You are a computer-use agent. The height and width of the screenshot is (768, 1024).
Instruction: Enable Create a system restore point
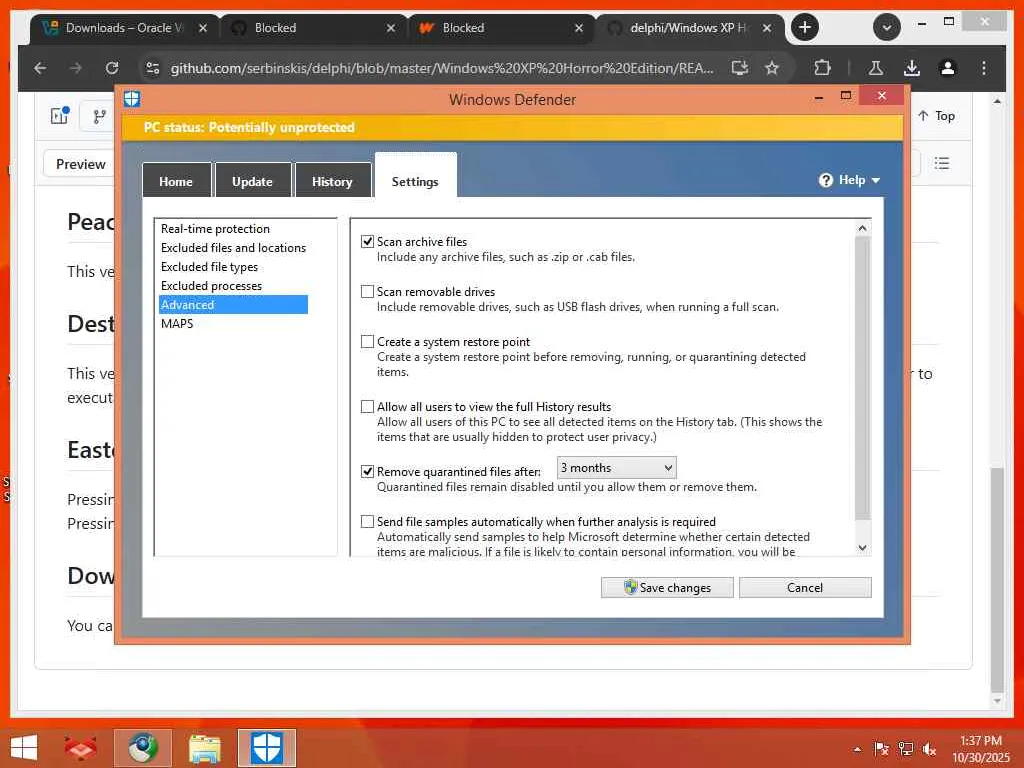pyautogui.click(x=368, y=342)
